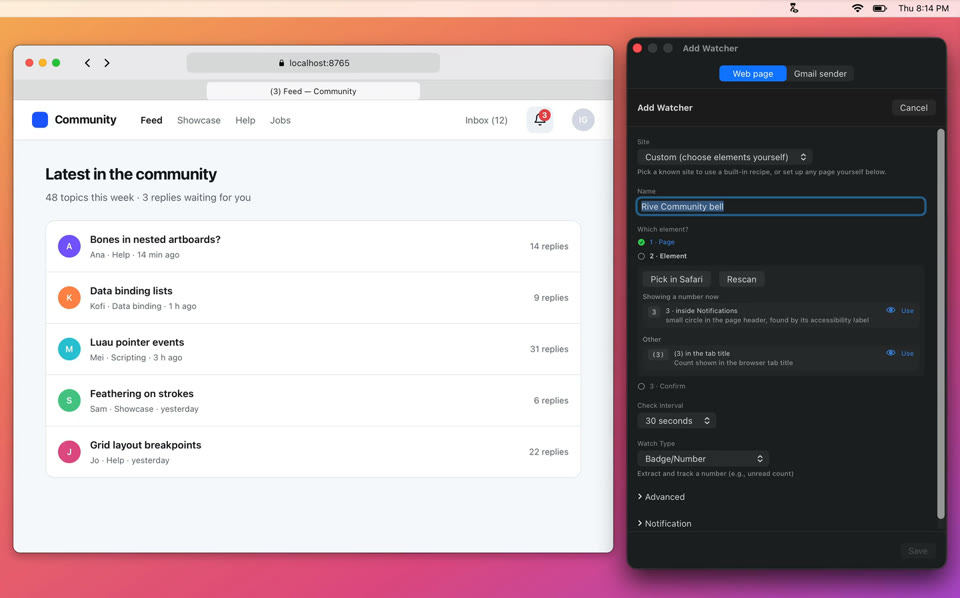960x598 pixels.
Task: Open the Bones in nested artboards? topic
Action: point(155,239)
